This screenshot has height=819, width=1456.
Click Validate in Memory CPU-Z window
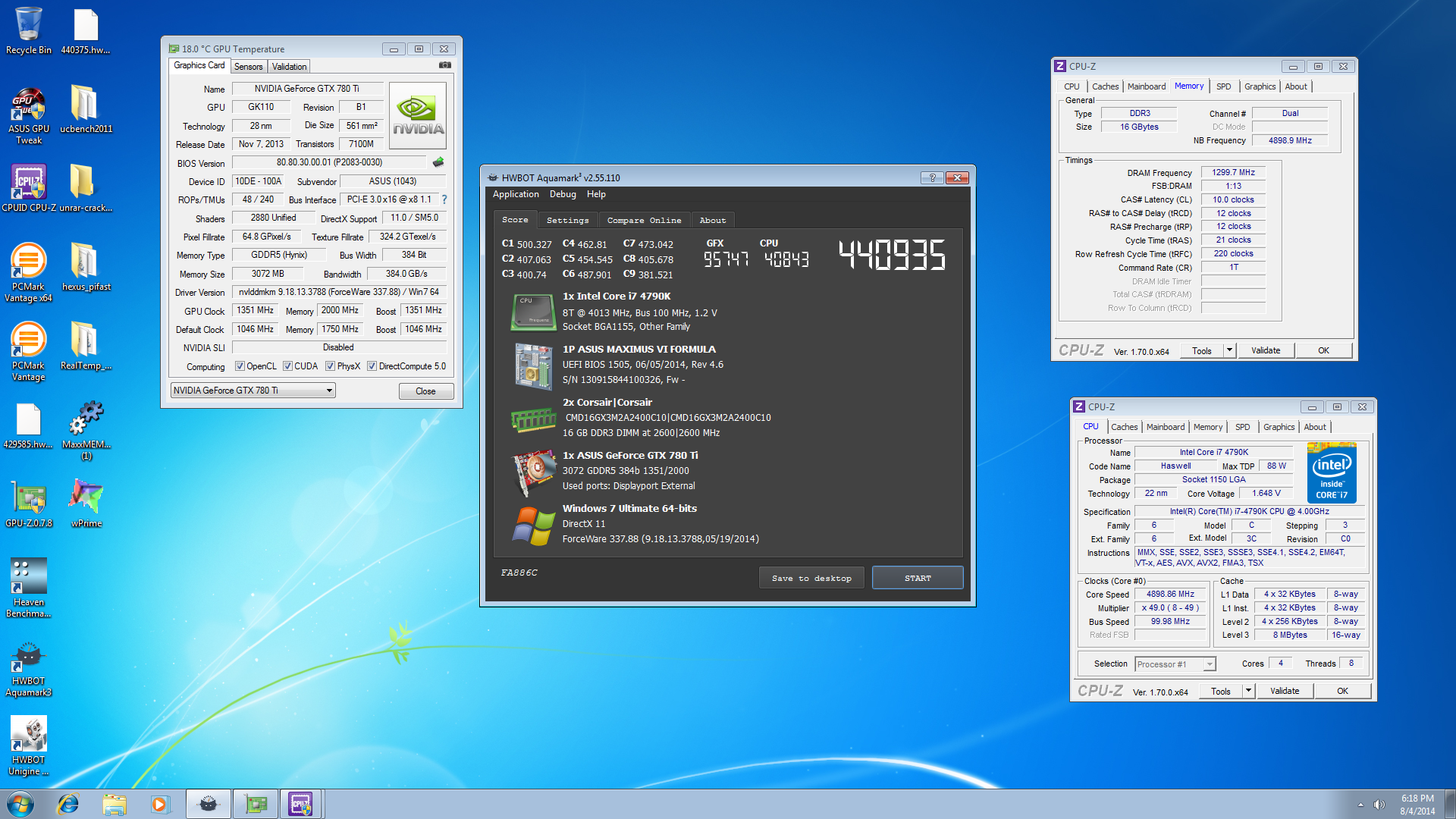click(1266, 350)
